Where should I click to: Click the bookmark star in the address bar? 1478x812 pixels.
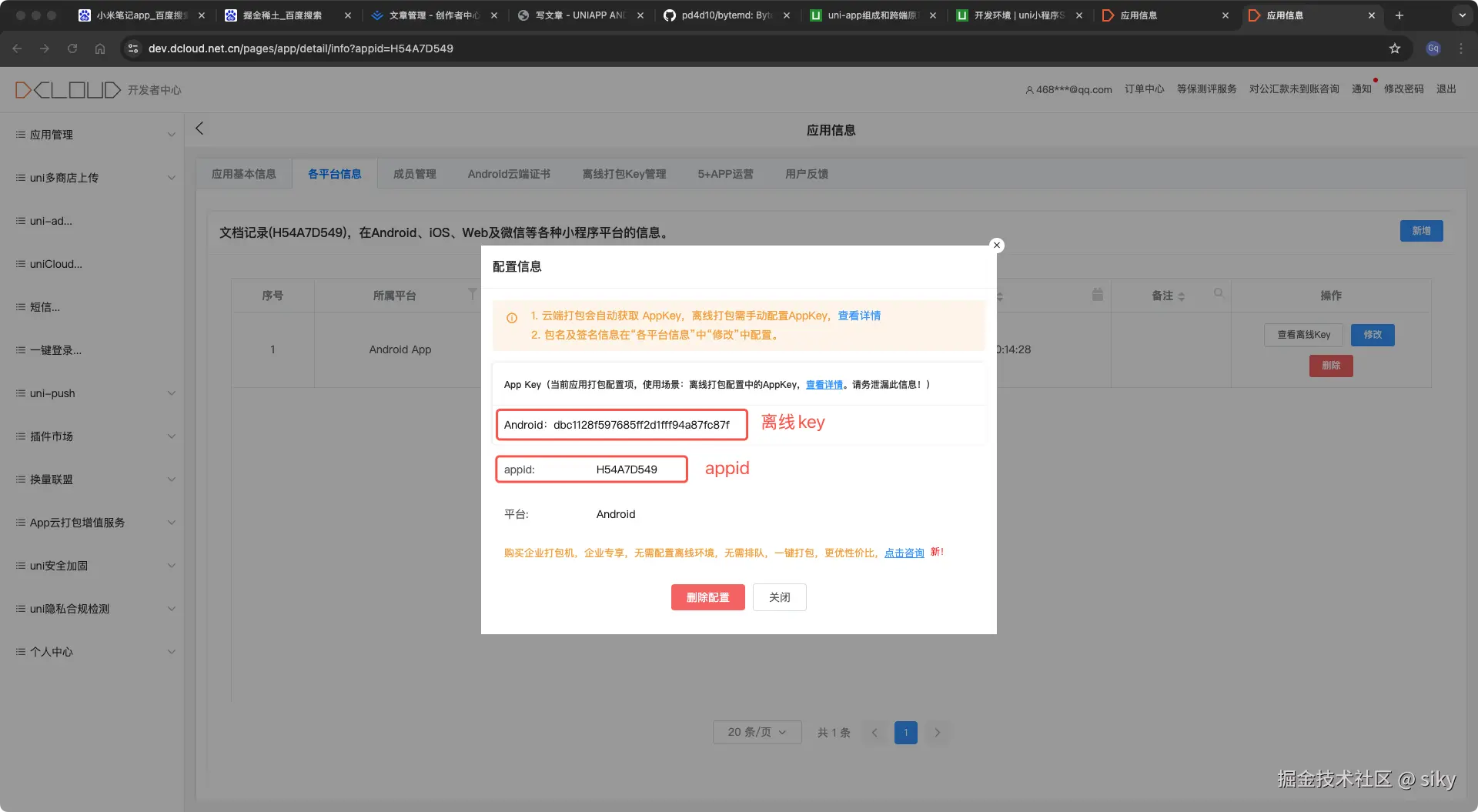(1395, 48)
